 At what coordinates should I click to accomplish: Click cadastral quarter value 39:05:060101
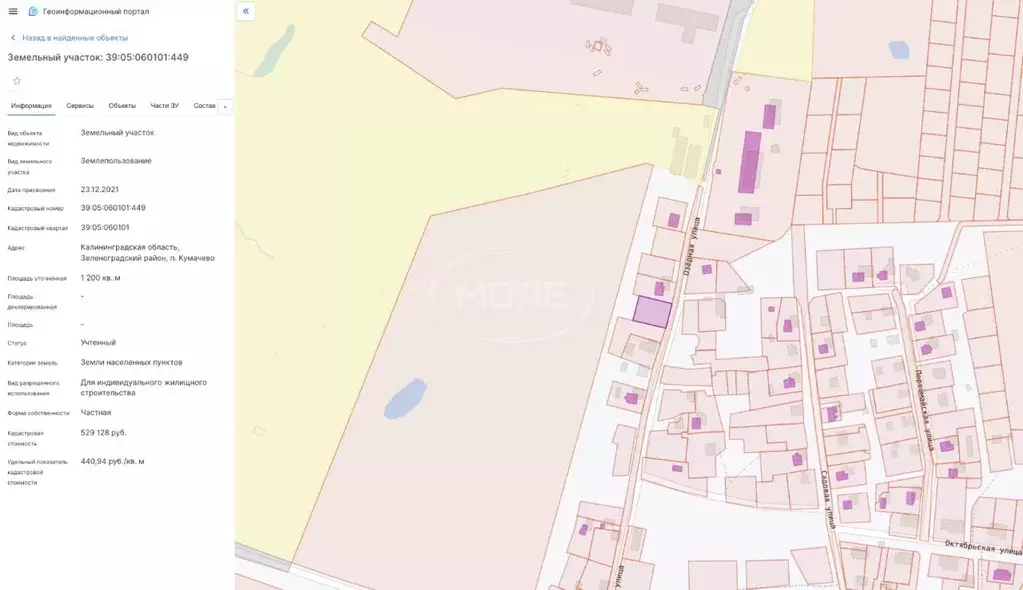point(105,228)
